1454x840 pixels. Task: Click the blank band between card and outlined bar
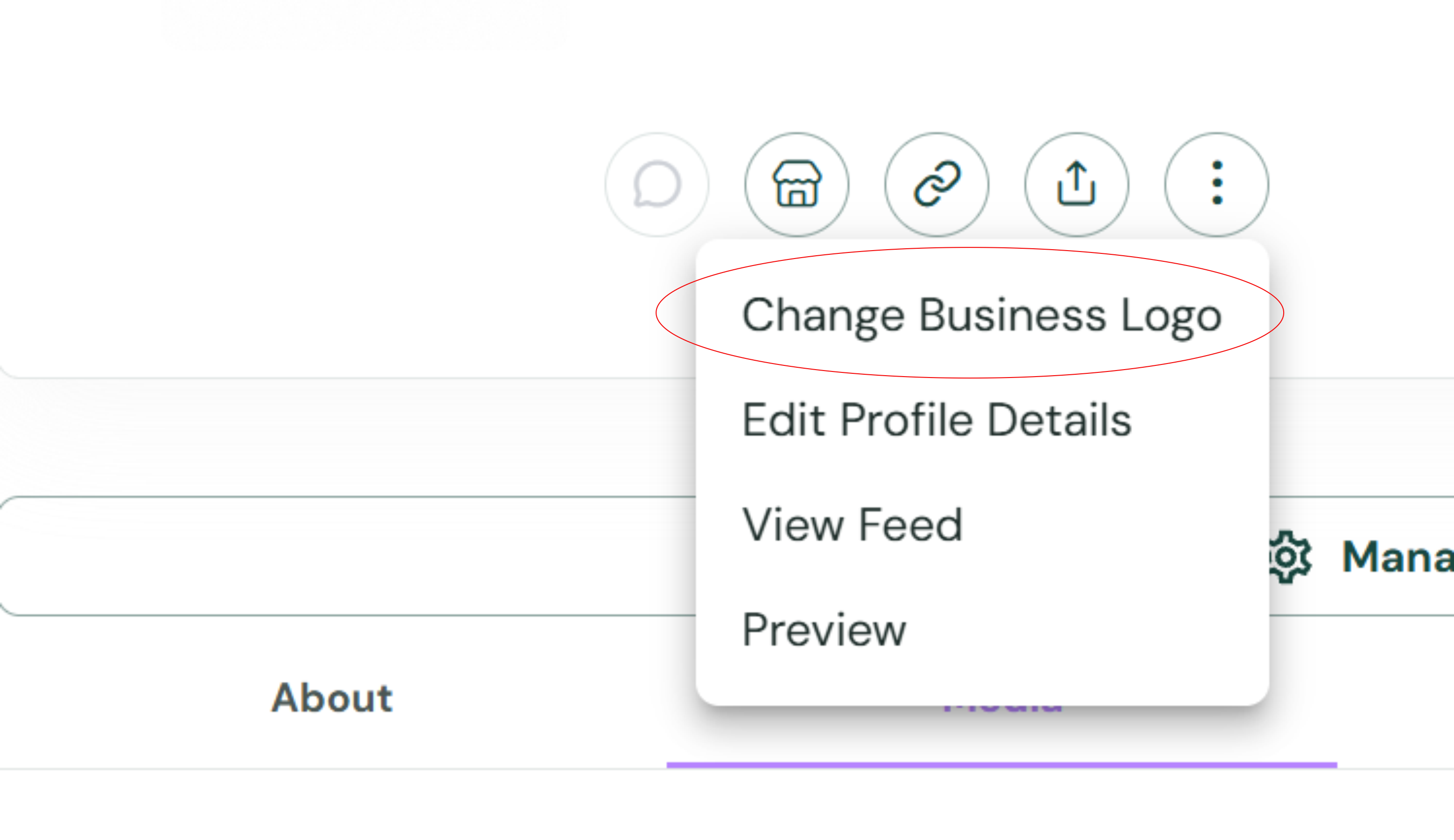[x=346, y=437]
